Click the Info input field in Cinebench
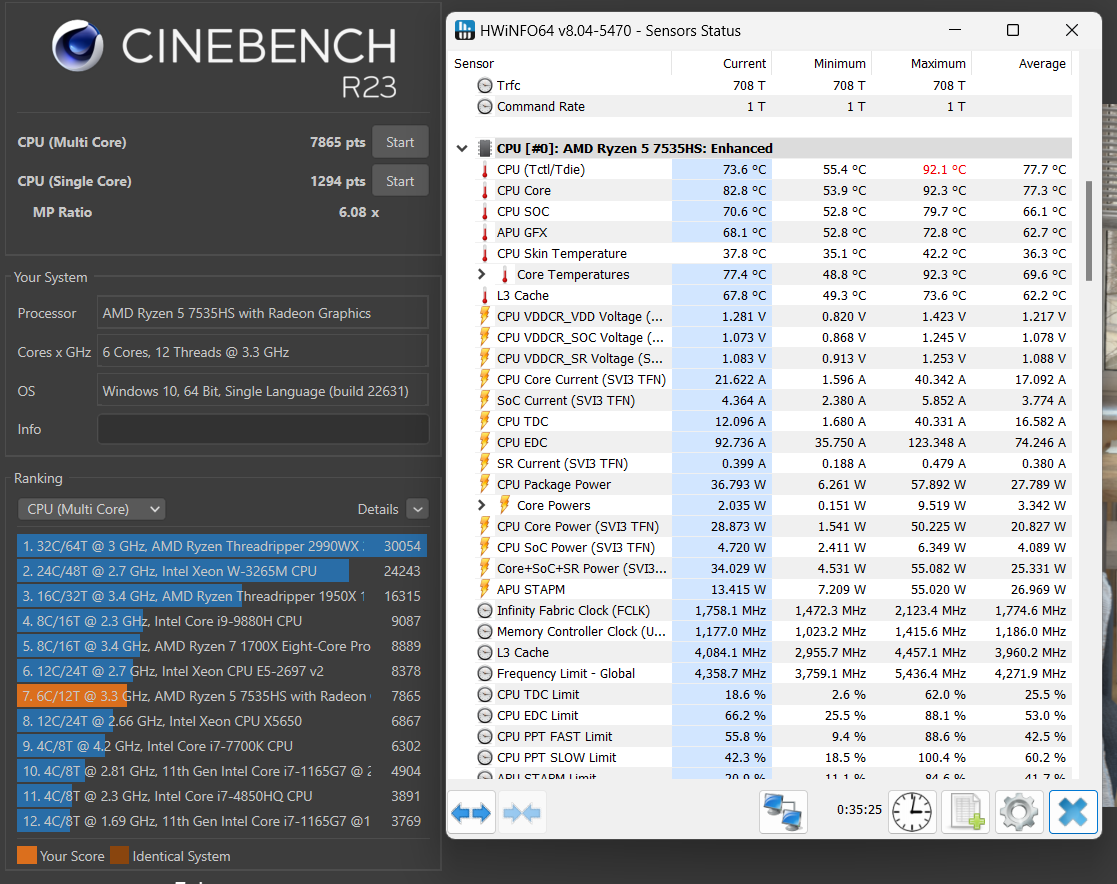This screenshot has height=884, width=1117. pos(263,429)
